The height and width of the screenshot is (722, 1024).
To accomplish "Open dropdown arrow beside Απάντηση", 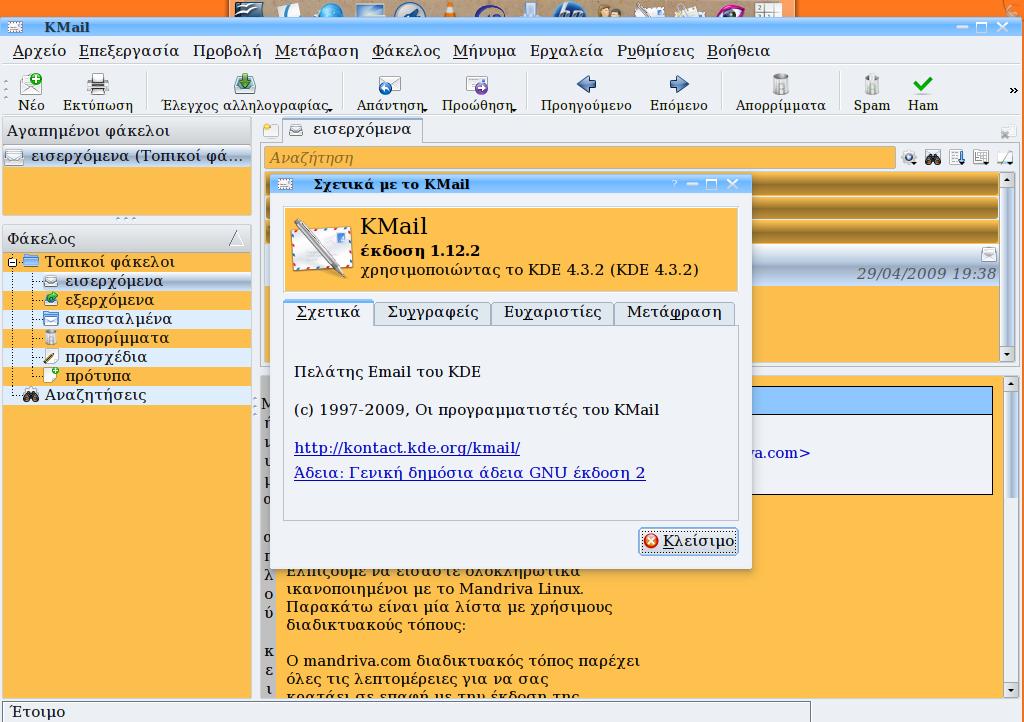I will click(425, 109).
